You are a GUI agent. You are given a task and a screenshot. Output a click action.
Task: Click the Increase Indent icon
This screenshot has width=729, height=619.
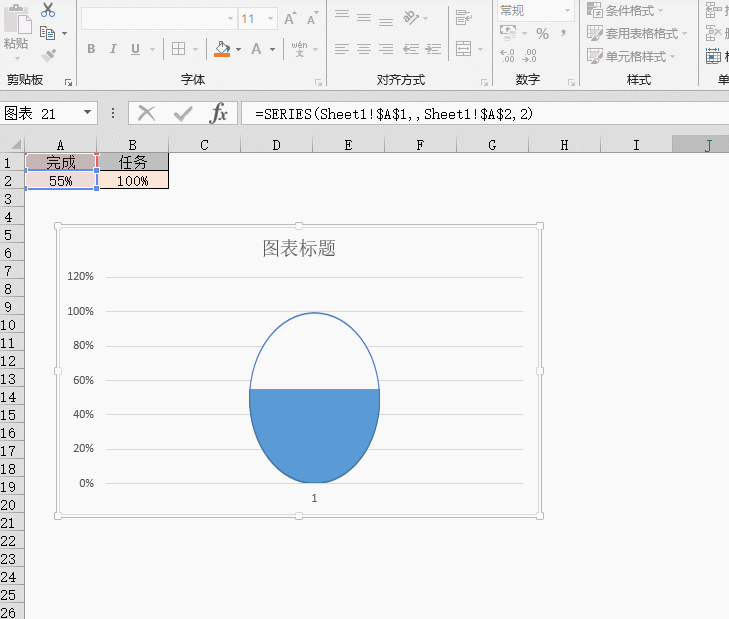click(433, 49)
